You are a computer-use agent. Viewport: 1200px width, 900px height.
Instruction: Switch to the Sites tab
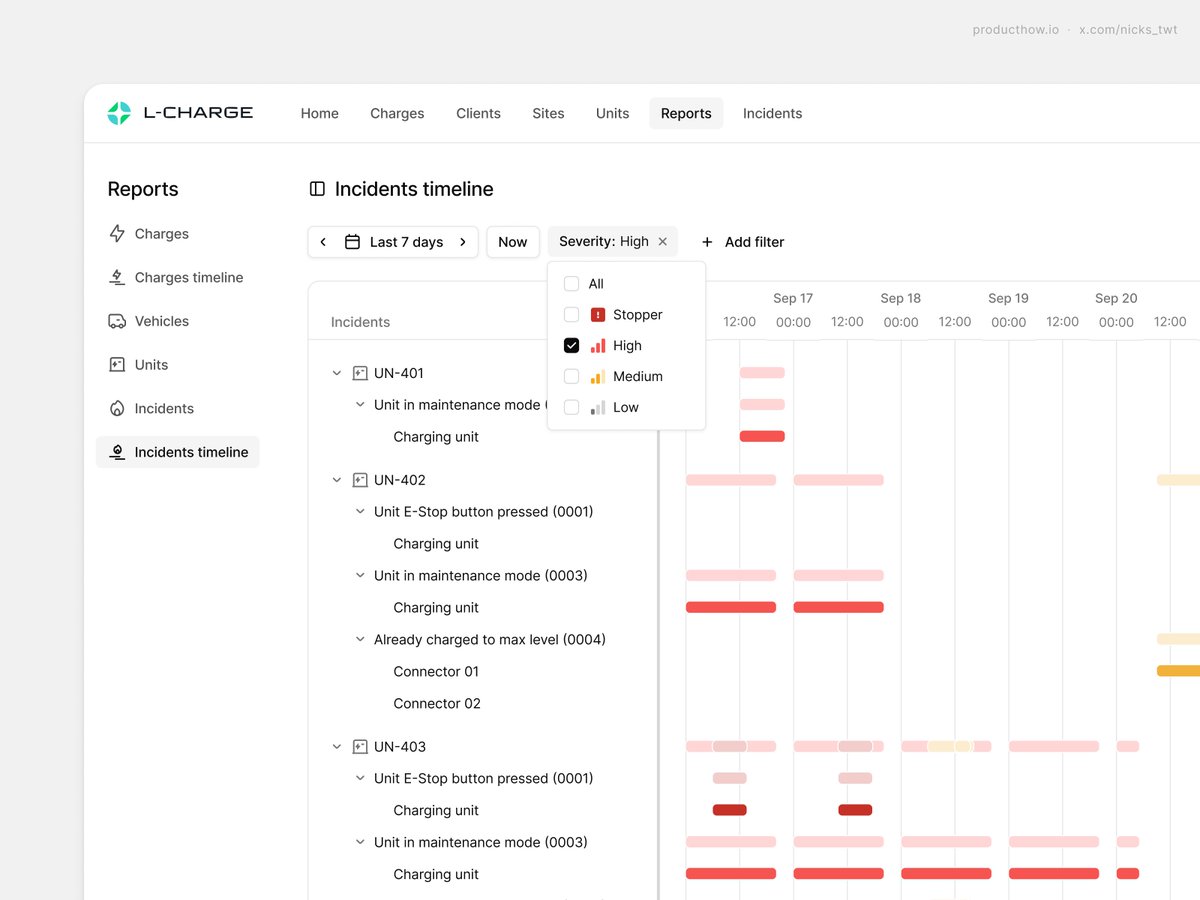(x=548, y=114)
